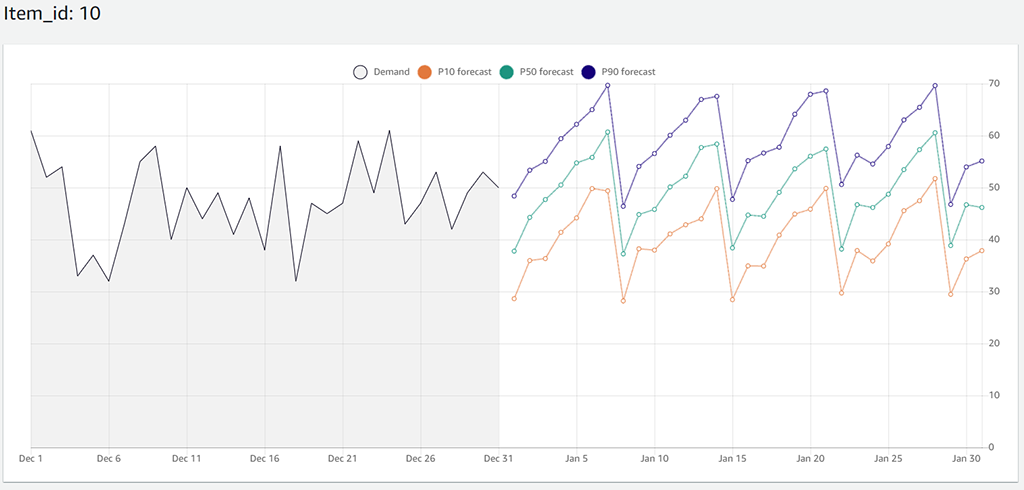Click the 70 value on the y-axis
The height and width of the screenshot is (490, 1024).
click(994, 84)
